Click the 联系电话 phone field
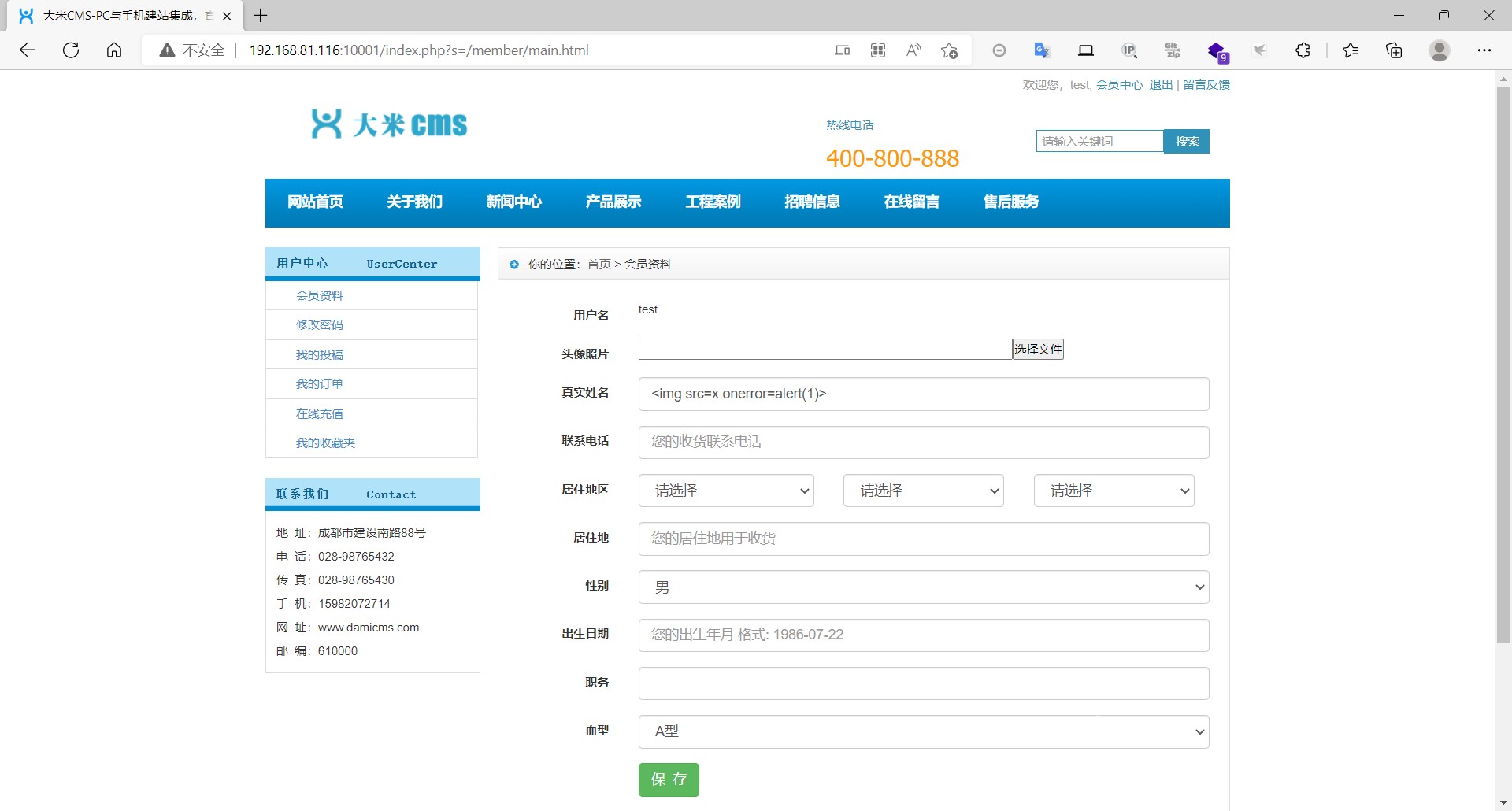The width and height of the screenshot is (1512, 811). [924, 443]
